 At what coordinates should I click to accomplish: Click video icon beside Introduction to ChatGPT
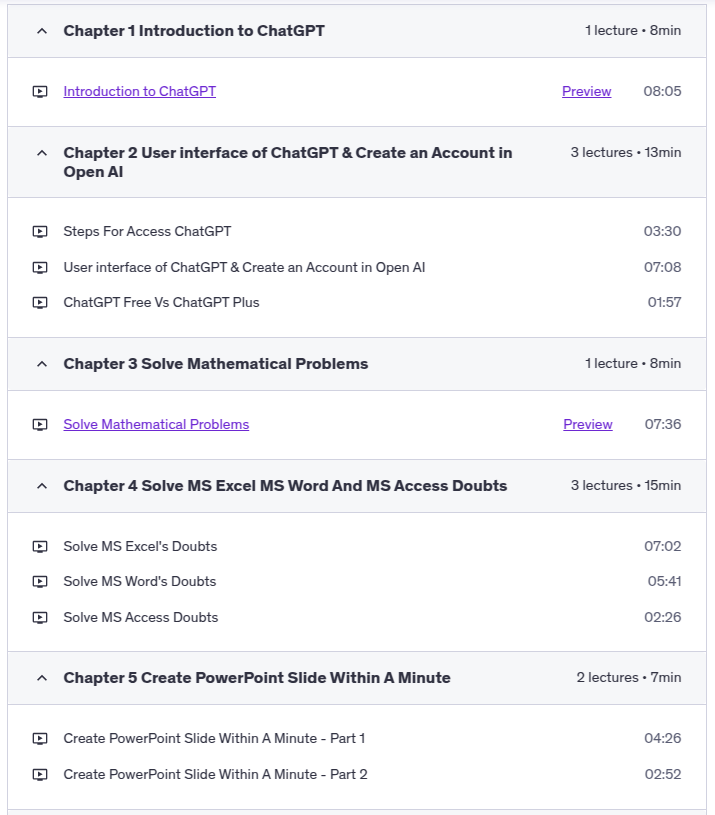(x=40, y=92)
